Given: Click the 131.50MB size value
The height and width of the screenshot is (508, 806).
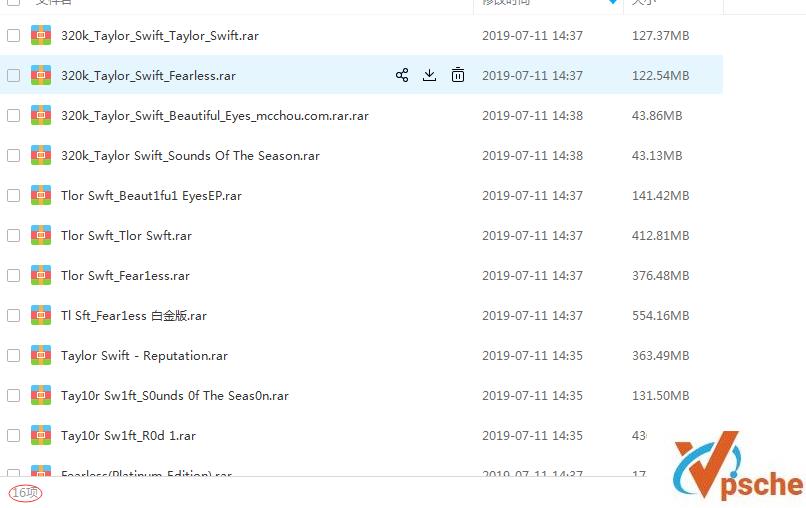Looking at the screenshot, I should click(660, 395).
